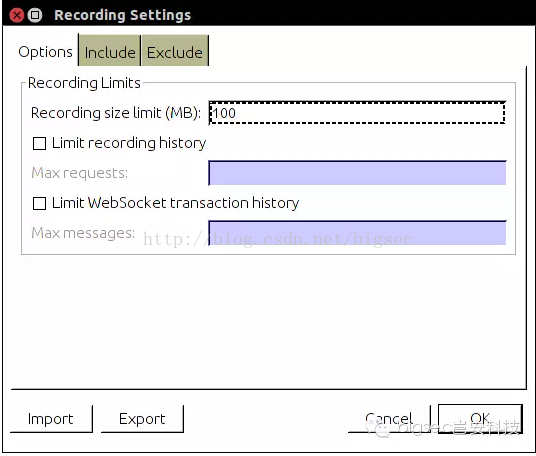Focus the Recording size limit input field
This screenshot has height=456, width=536.
pos(357,113)
